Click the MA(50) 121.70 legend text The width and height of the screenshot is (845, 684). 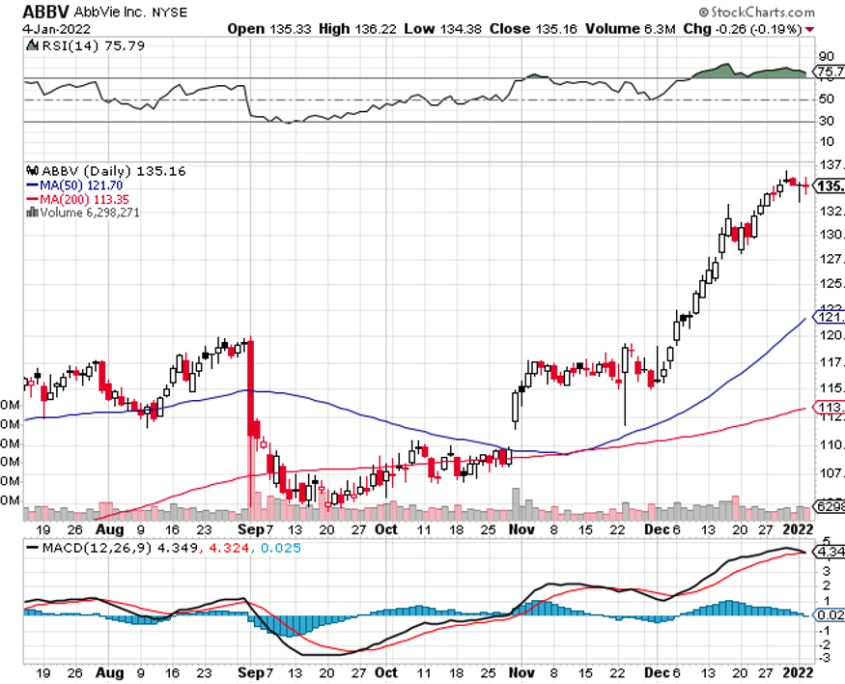coord(81,185)
